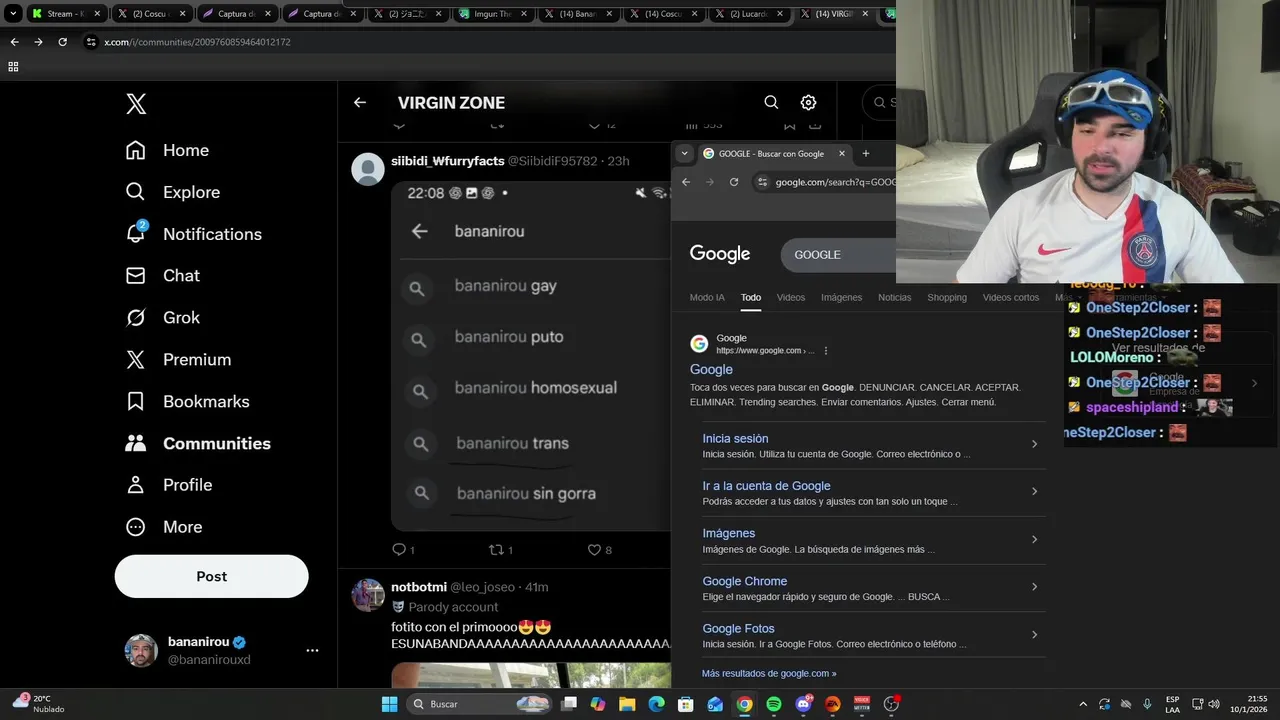1280x720 pixels.
Task: Open VIRGIN ZONE community settings gear
Action: click(808, 102)
